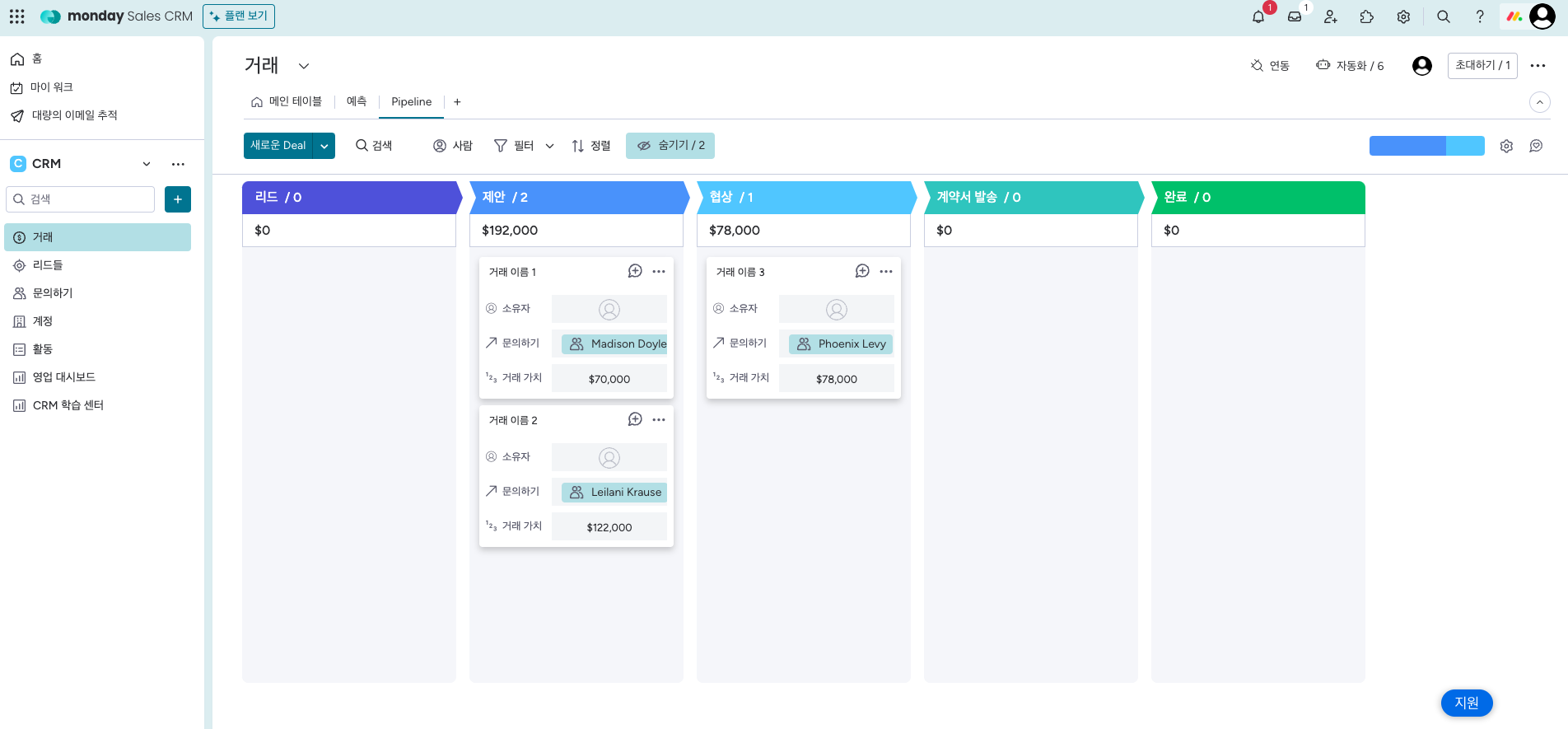
Task: Expand the CRM workspace selector
Action: pyautogui.click(x=147, y=164)
